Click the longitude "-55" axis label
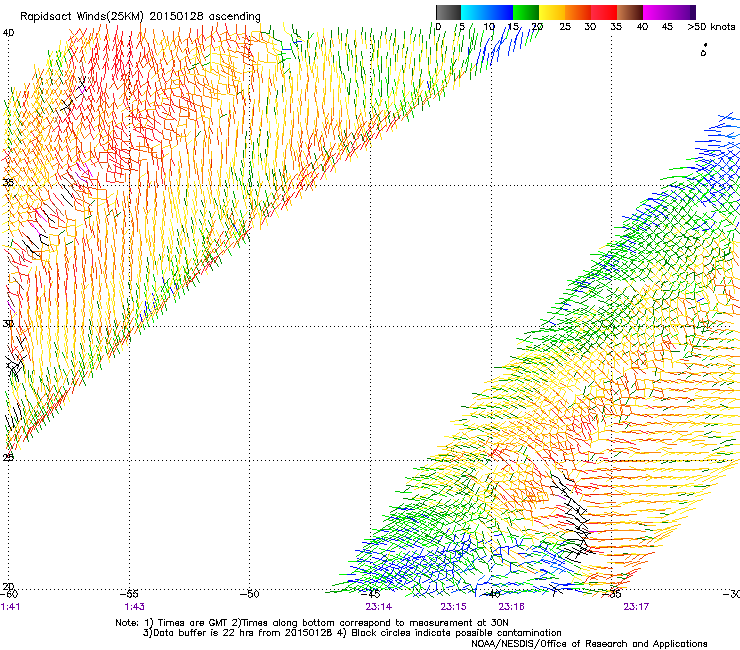The width and height of the screenshot is (740, 650). (x=129, y=594)
